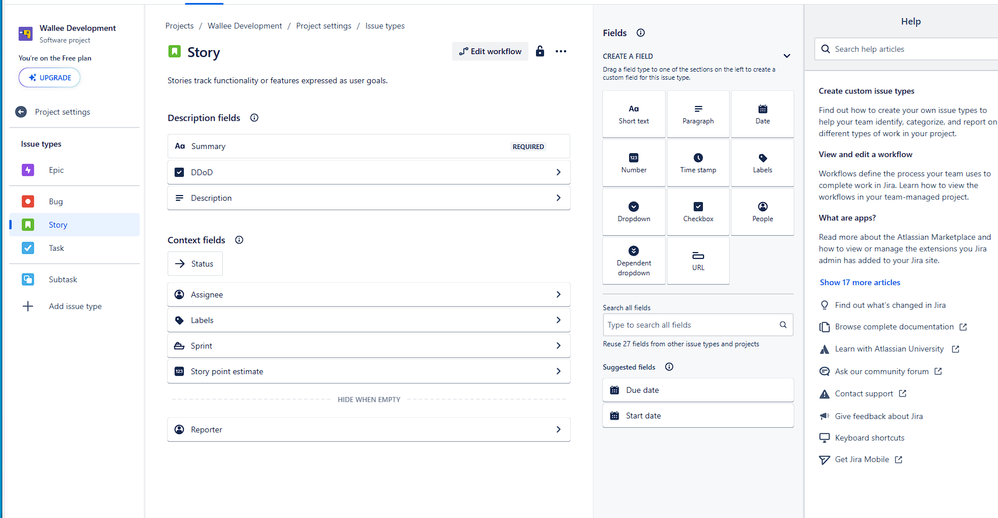This screenshot has width=998, height=518.
Task: Open the three-dot more actions menu
Action: click(x=561, y=52)
